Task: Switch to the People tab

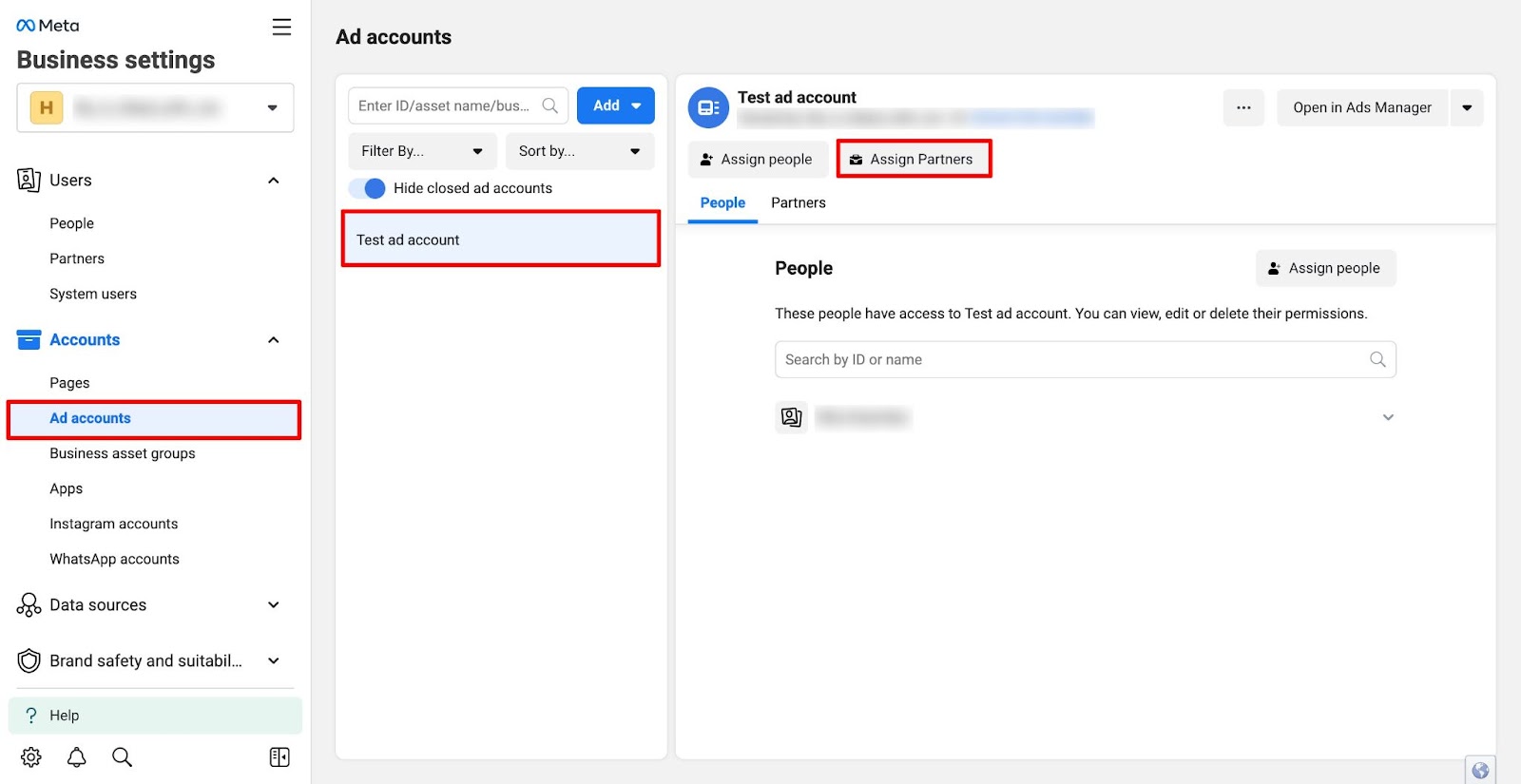Action: [x=722, y=203]
